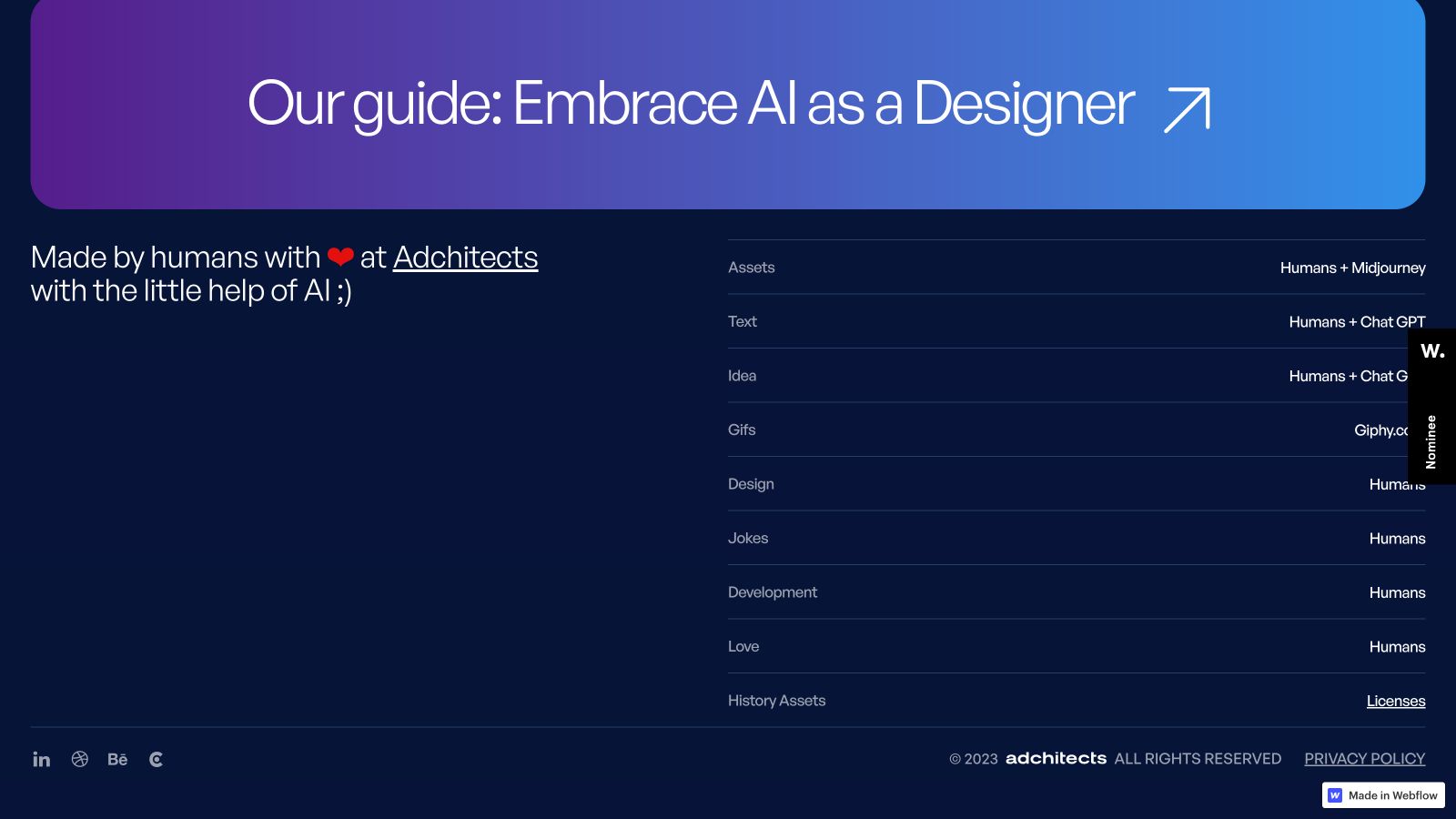Image resolution: width=1456 pixels, height=819 pixels.
Task: Follow the Adchitects link in the headline
Action: click(x=465, y=258)
